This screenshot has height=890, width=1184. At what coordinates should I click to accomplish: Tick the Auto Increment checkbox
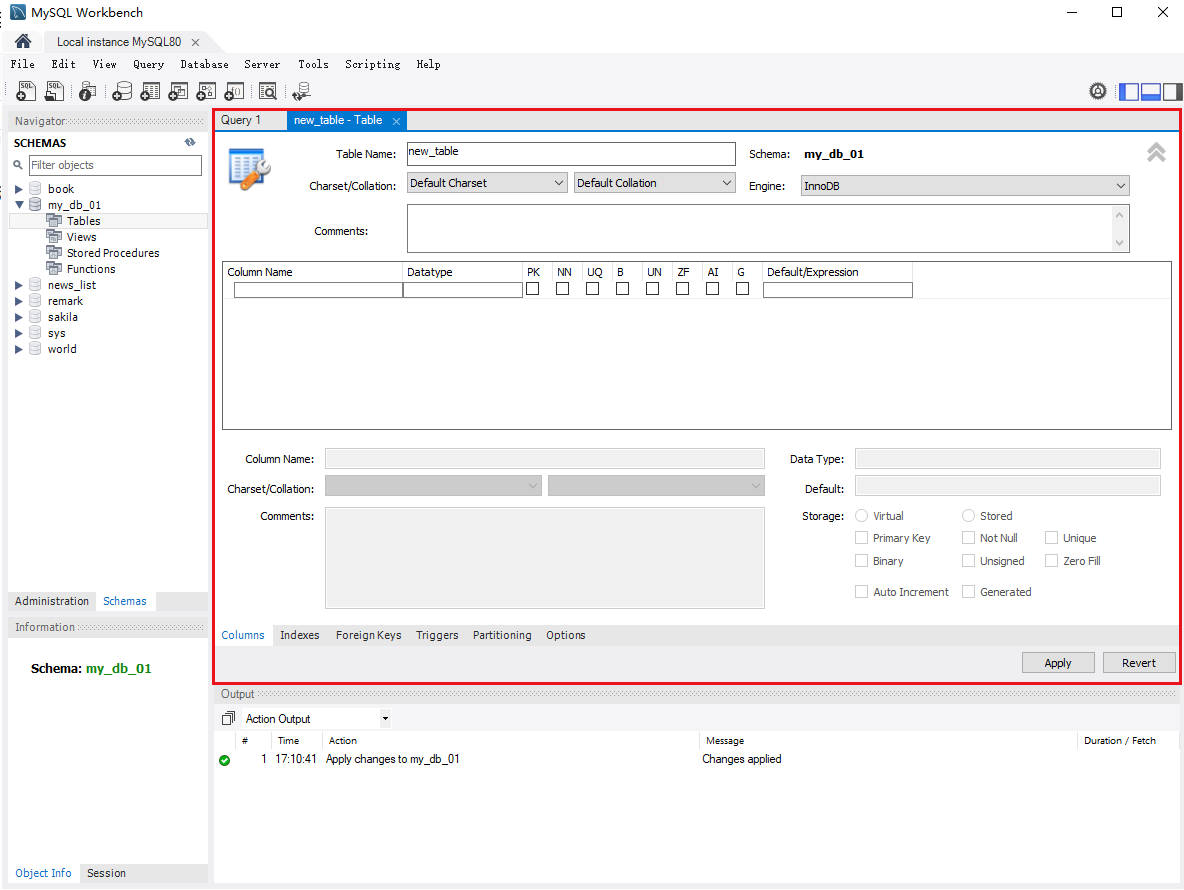coord(862,592)
